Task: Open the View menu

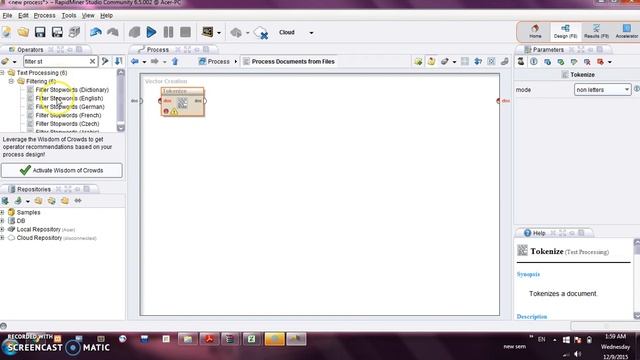Action: (88, 16)
